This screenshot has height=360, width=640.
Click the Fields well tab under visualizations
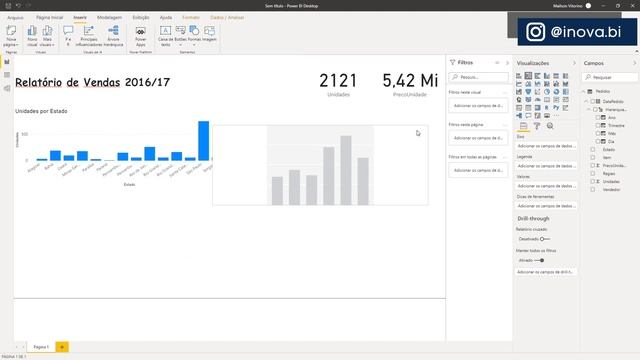[523, 126]
